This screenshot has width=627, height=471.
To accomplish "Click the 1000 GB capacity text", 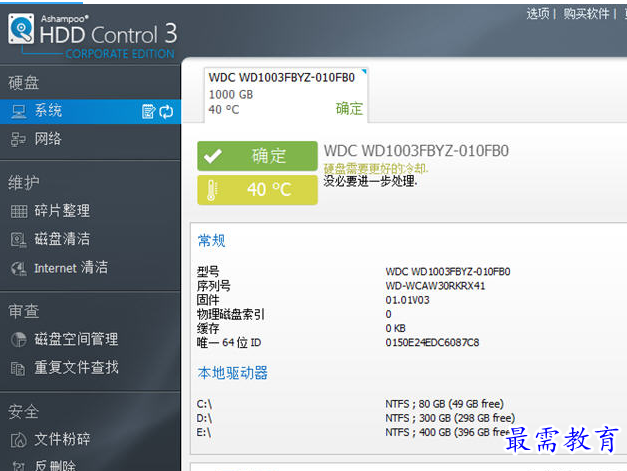I will (231, 95).
